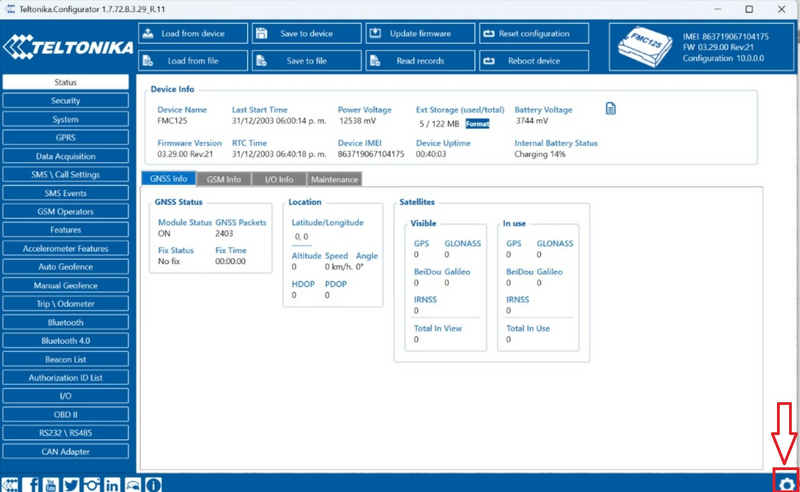Switch to the GSM Info tab
800x492 pixels.
[x=223, y=179]
